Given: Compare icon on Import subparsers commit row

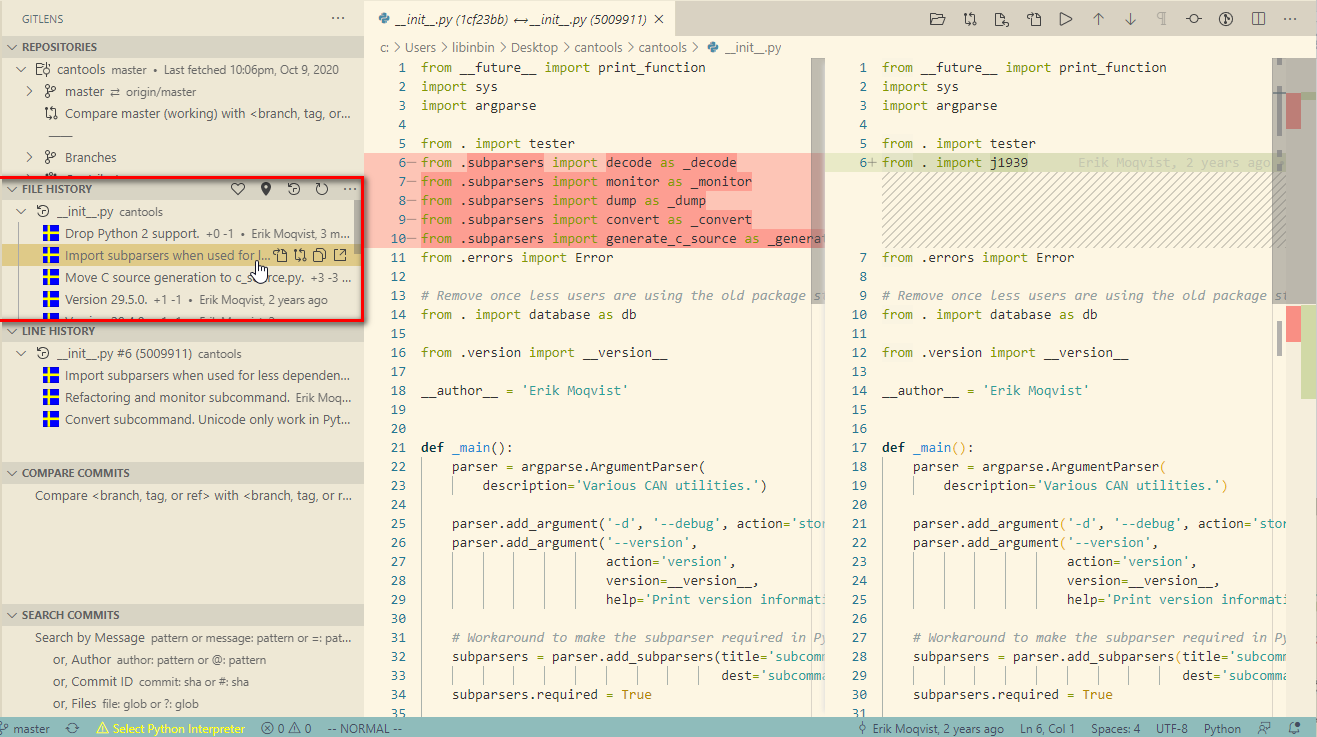Looking at the screenshot, I should [x=300, y=256].
